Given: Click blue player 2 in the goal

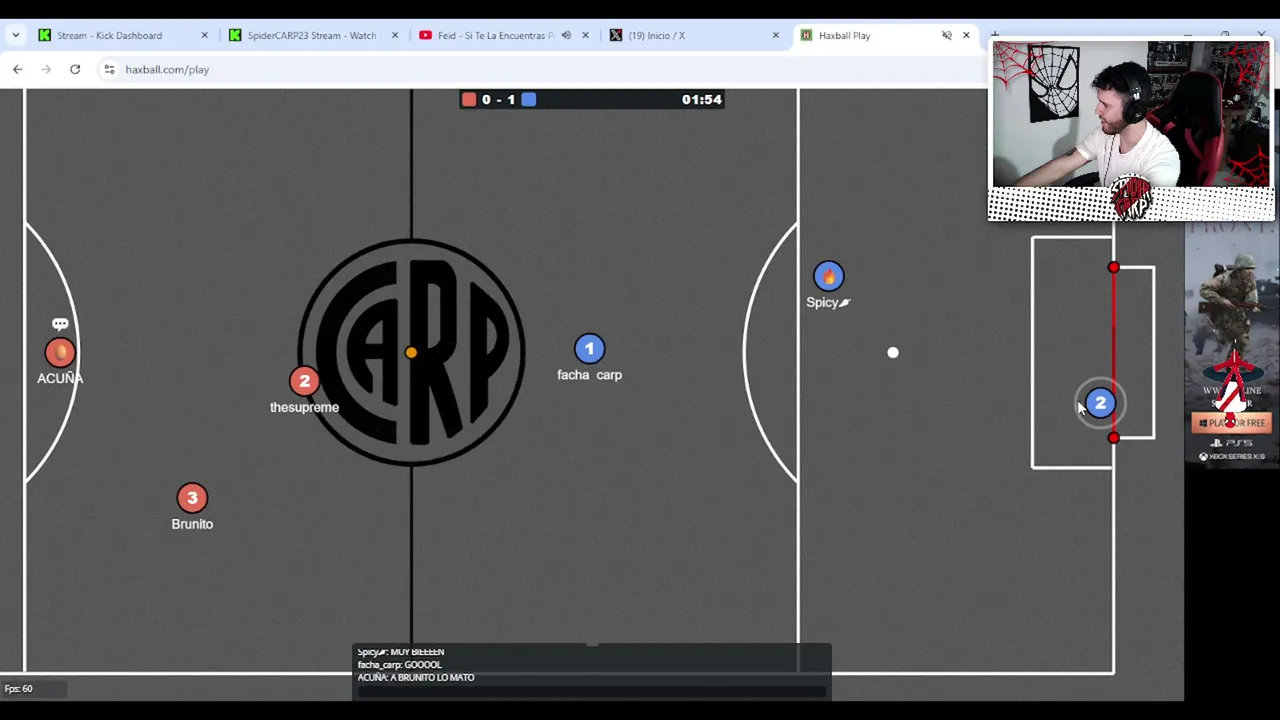Looking at the screenshot, I should click(1100, 403).
